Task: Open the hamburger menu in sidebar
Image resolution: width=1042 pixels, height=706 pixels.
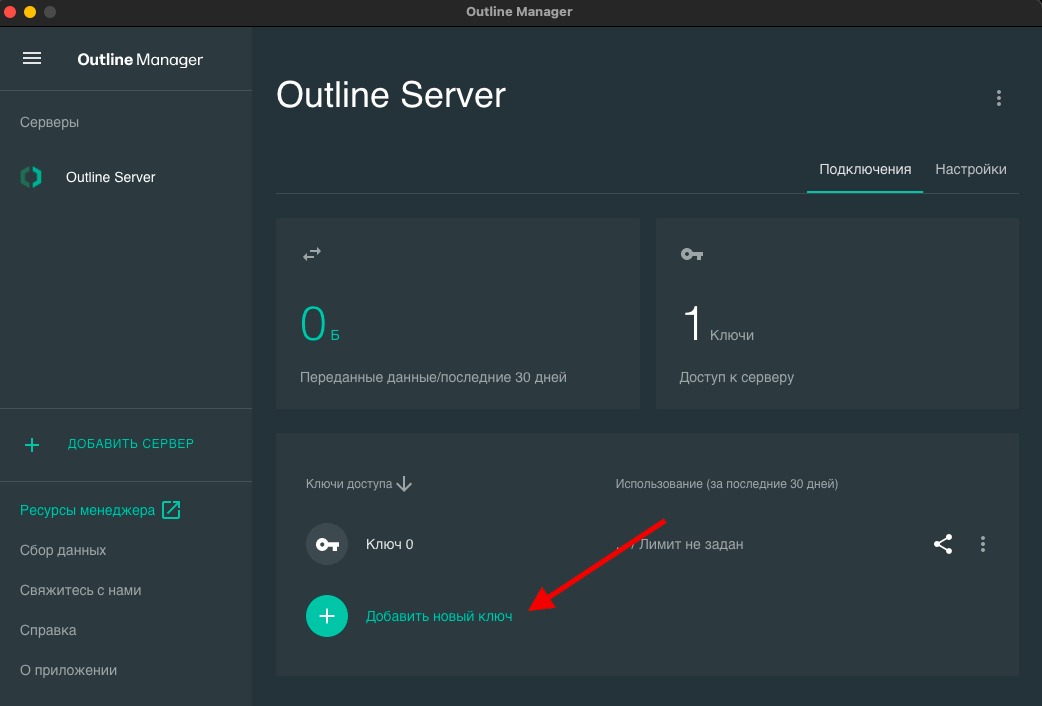Action: [32, 59]
